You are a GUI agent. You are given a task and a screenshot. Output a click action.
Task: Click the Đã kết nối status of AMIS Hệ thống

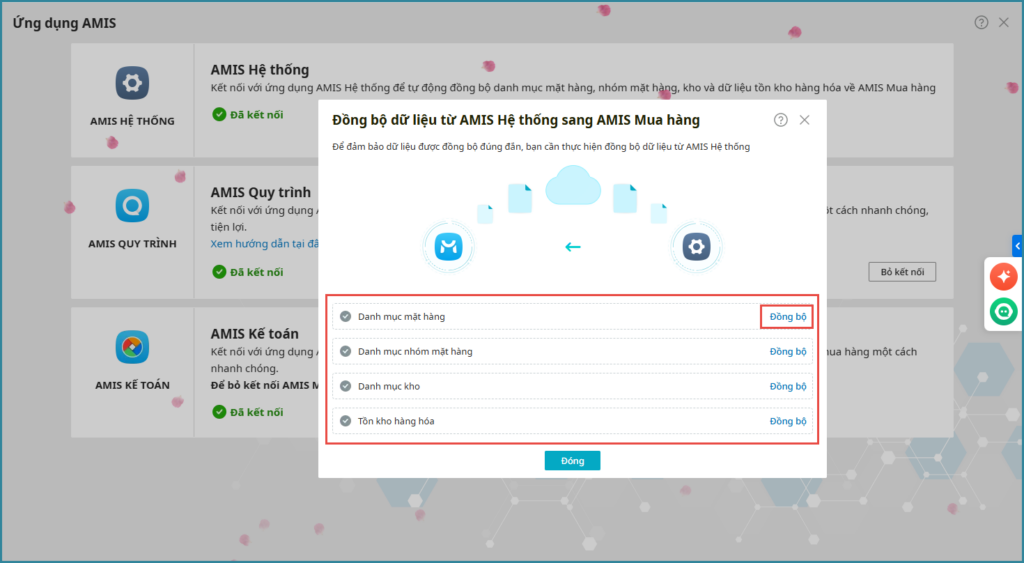(x=248, y=114)
